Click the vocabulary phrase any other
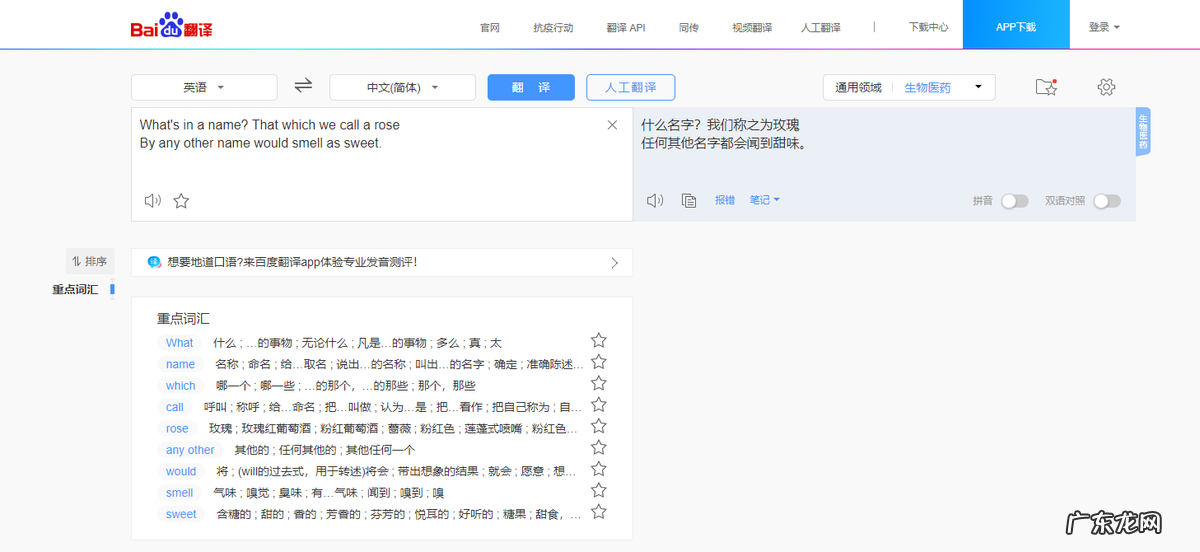Screen dimensions: 1200x552 click(190, 449)
